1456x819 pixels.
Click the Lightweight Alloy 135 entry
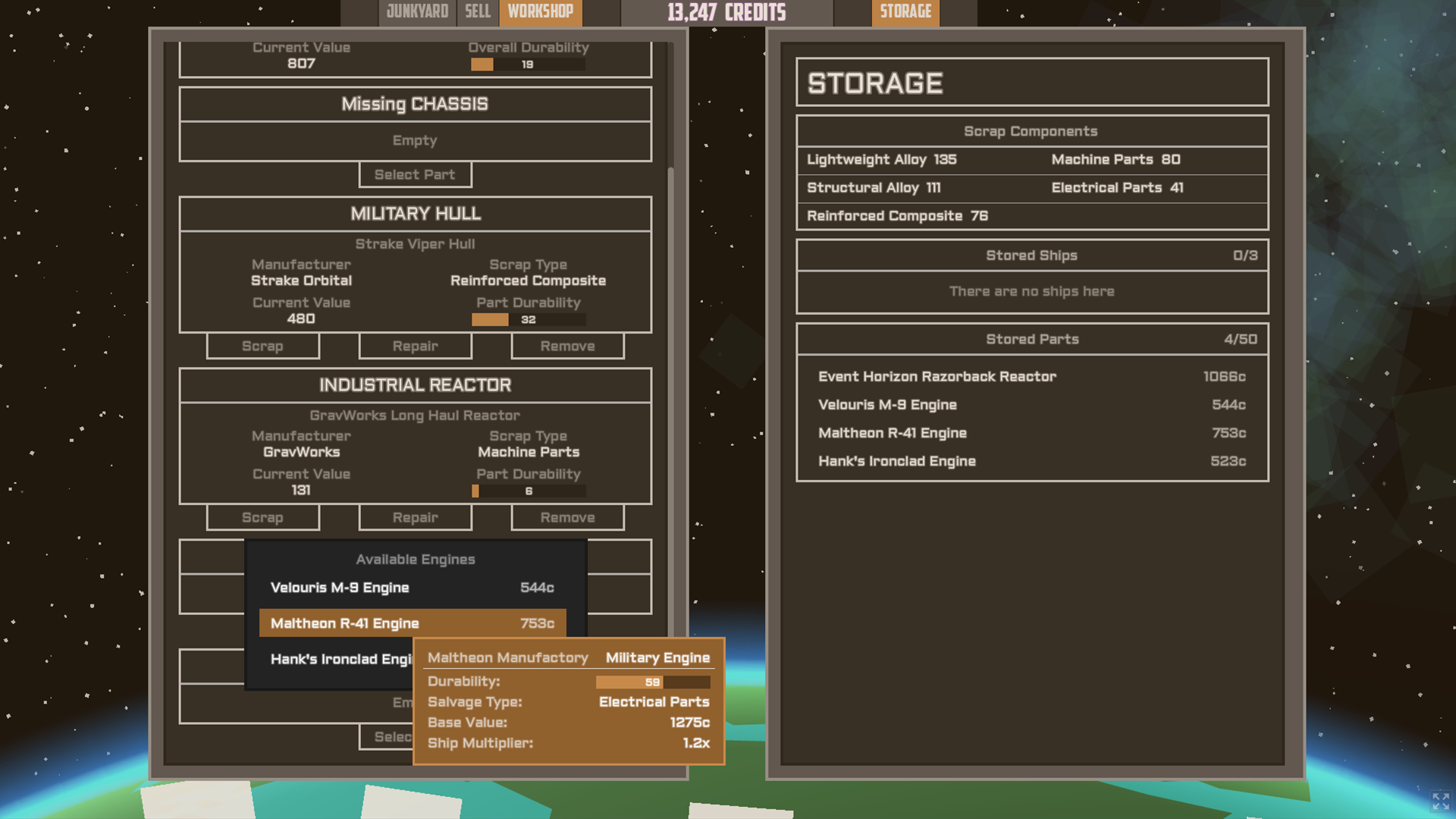(x=882, y=160)
